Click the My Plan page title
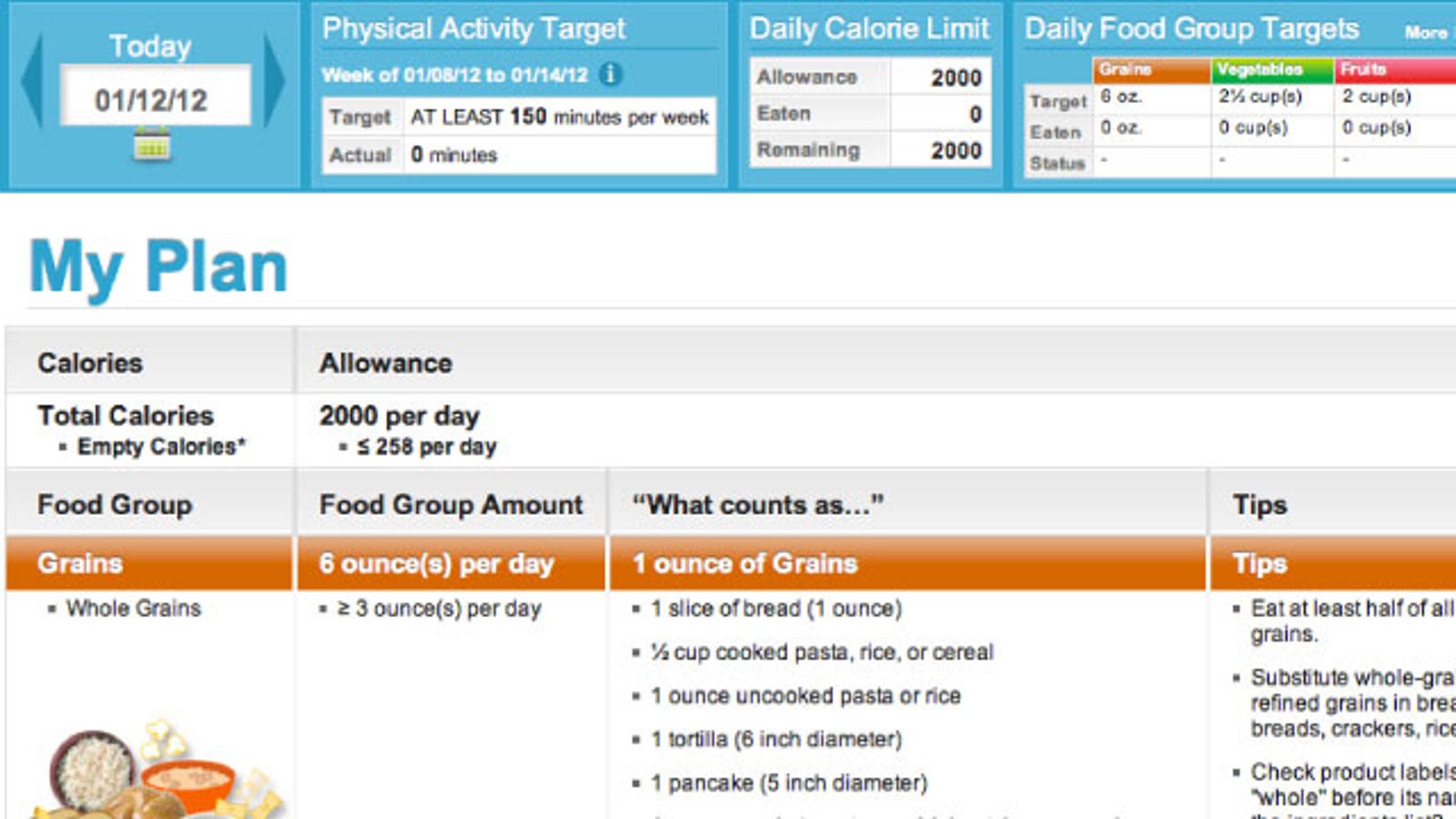This screenshot has height=819, width=1456. pyautogui.click(x=158, y=267)
